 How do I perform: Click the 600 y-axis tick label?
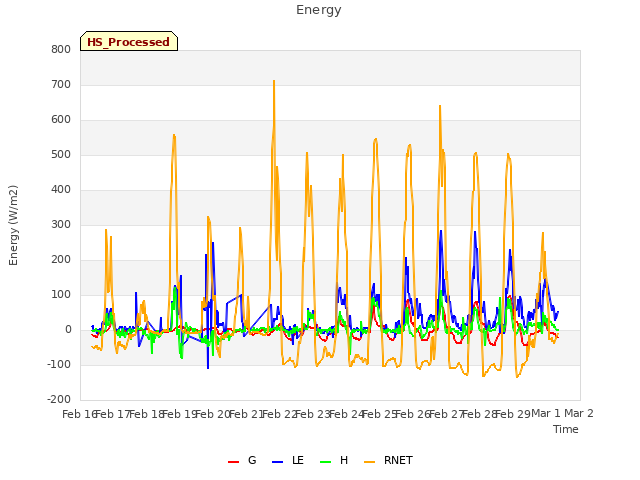[61, 120]
